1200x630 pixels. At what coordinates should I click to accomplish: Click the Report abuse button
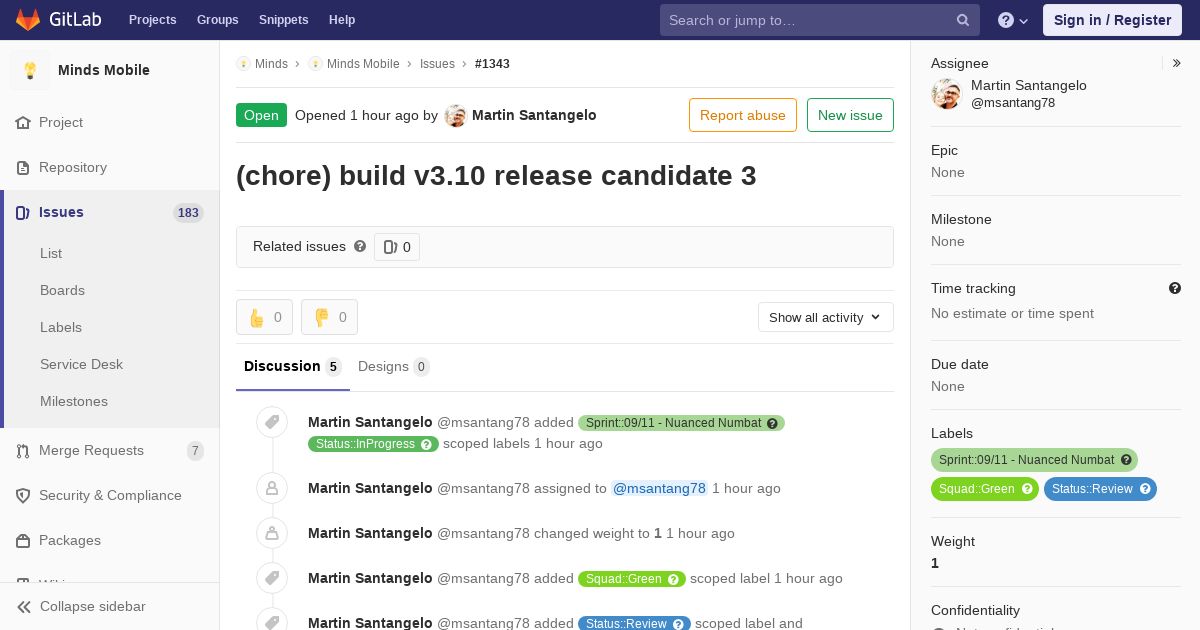click(x=743, y=115)
